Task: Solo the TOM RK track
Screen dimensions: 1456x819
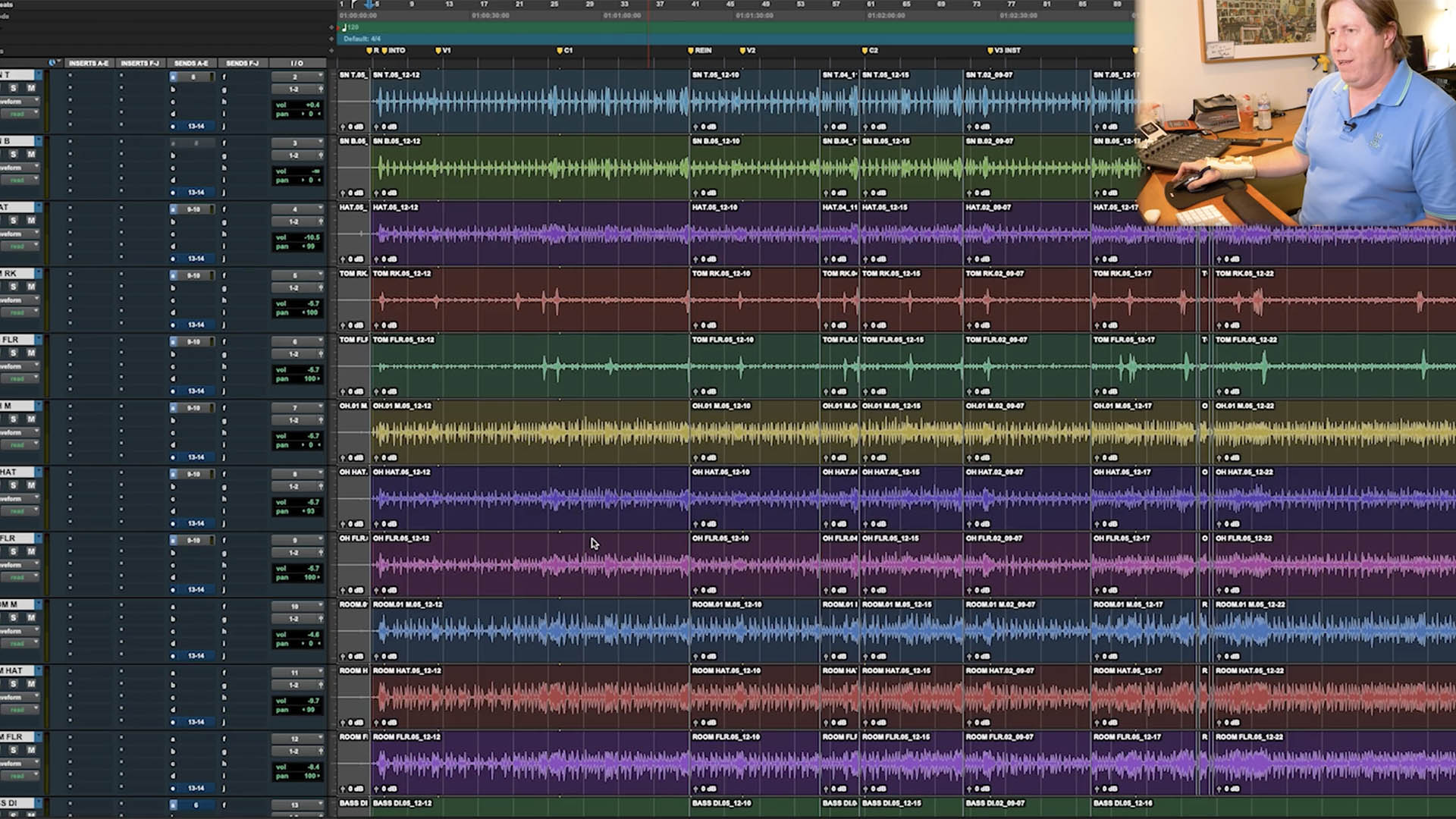Action: [13, 287]
